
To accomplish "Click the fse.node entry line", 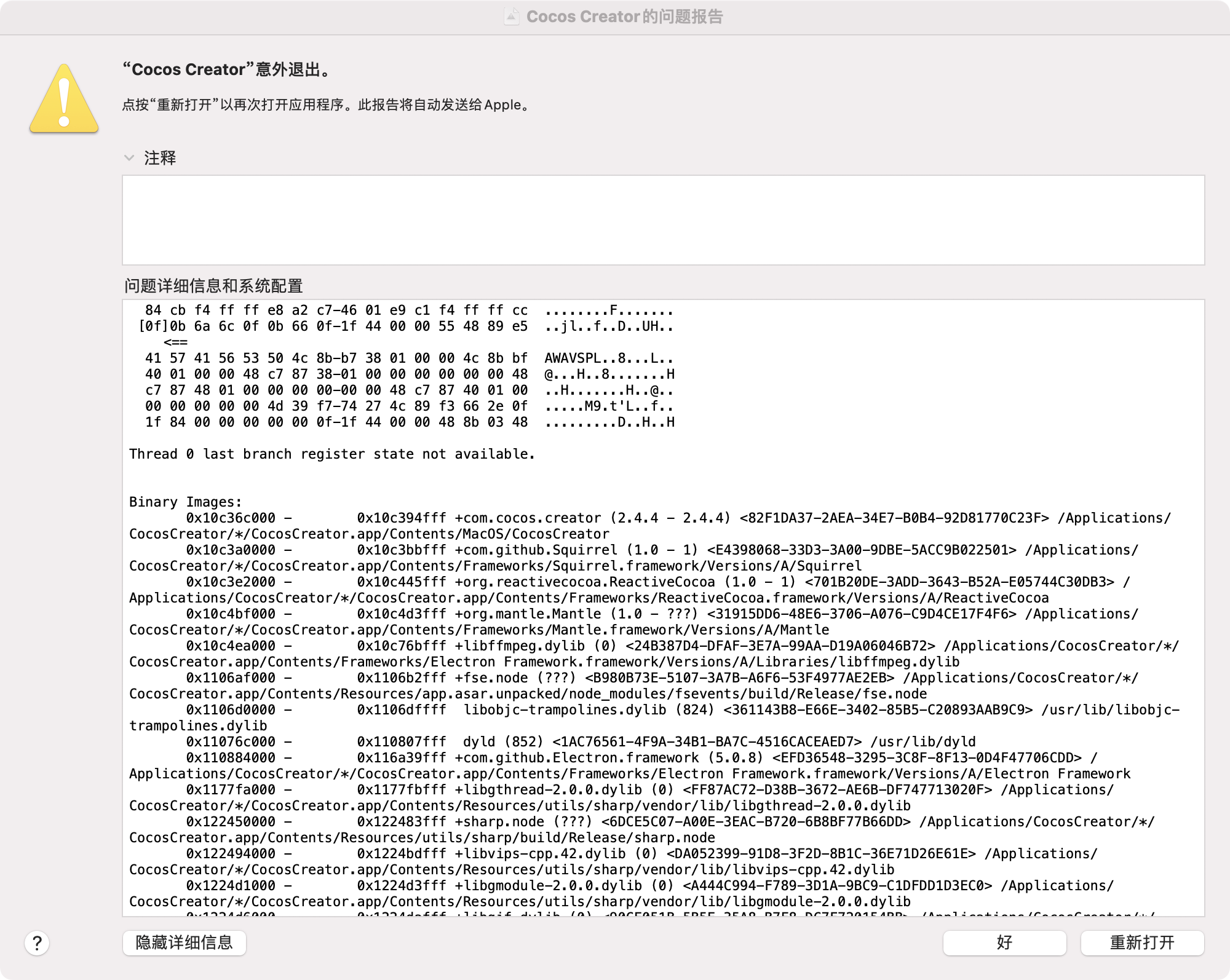I will click(x=491, y=678).
